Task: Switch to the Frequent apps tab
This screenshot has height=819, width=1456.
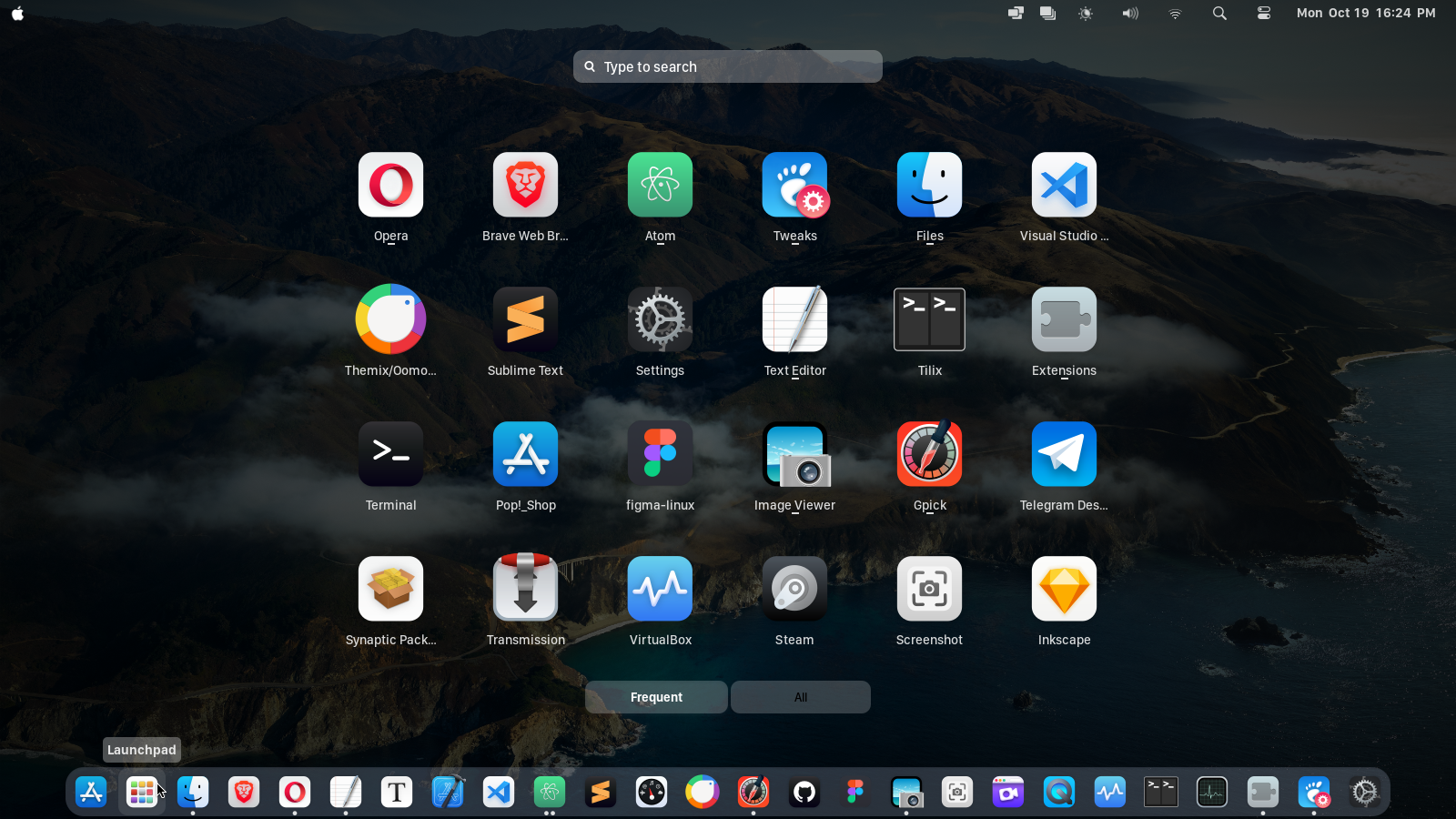Action: (656, 697)
